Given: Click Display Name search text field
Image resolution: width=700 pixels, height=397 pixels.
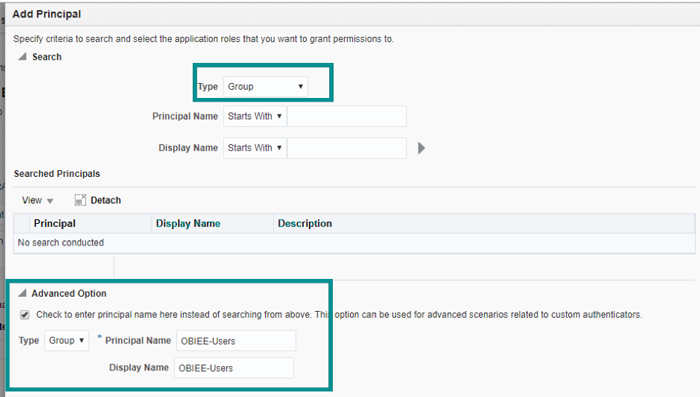Looking at the screenshot, I should [347, 148].
